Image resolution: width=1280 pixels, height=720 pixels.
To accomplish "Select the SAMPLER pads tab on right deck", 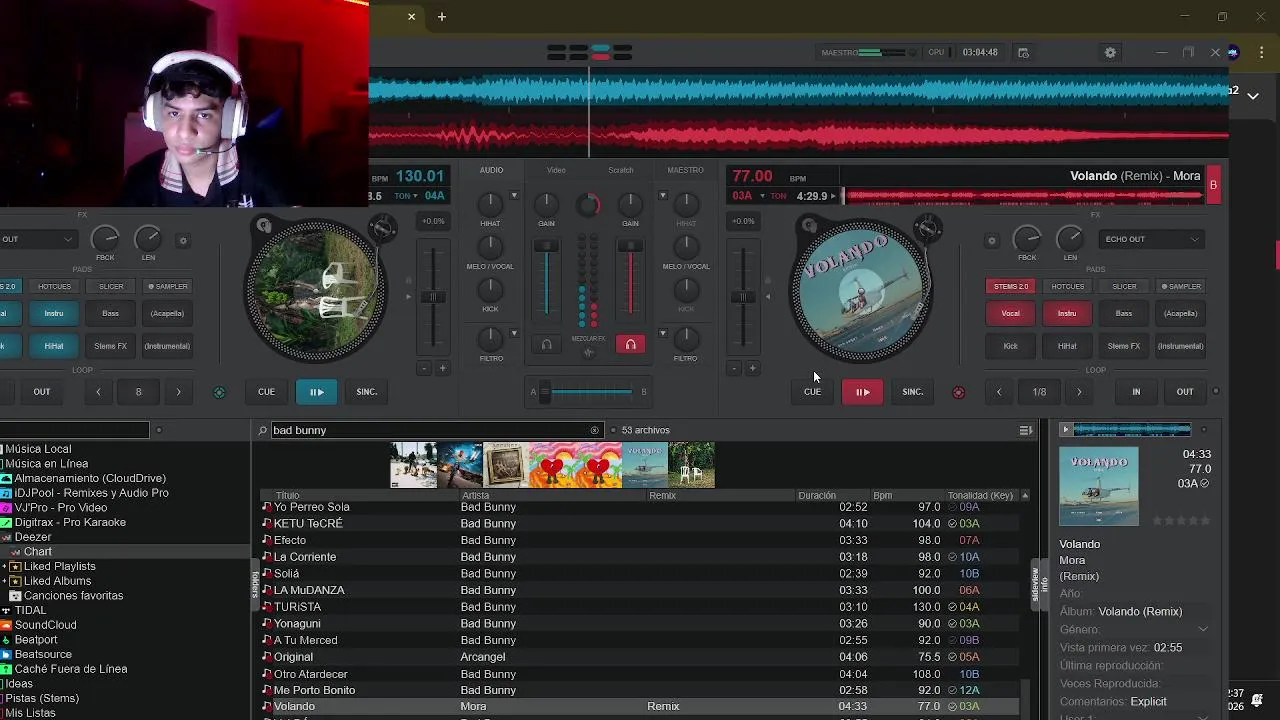I will pos(1180,287).
